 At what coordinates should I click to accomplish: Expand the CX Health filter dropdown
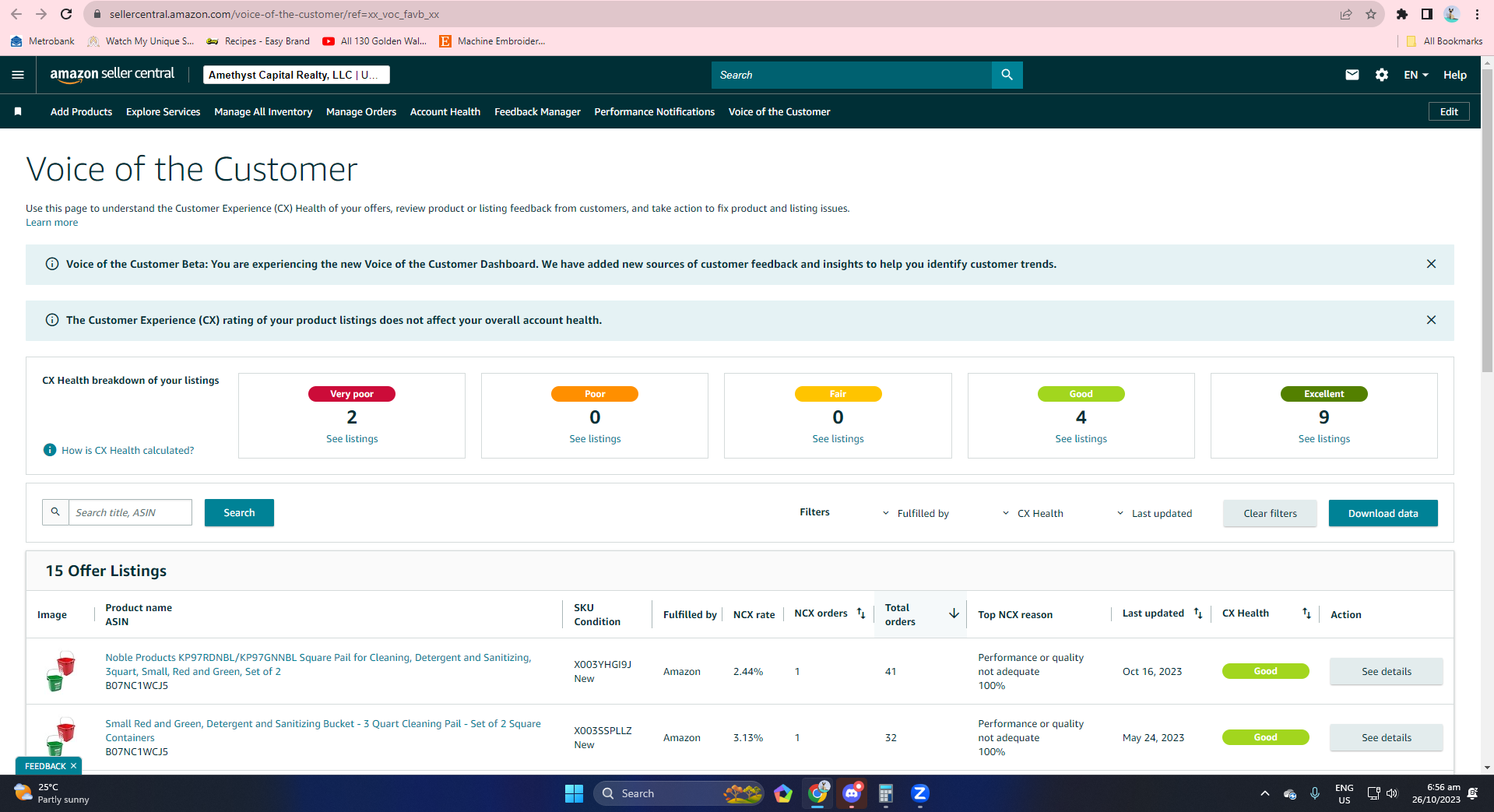tap(1033, 513)
